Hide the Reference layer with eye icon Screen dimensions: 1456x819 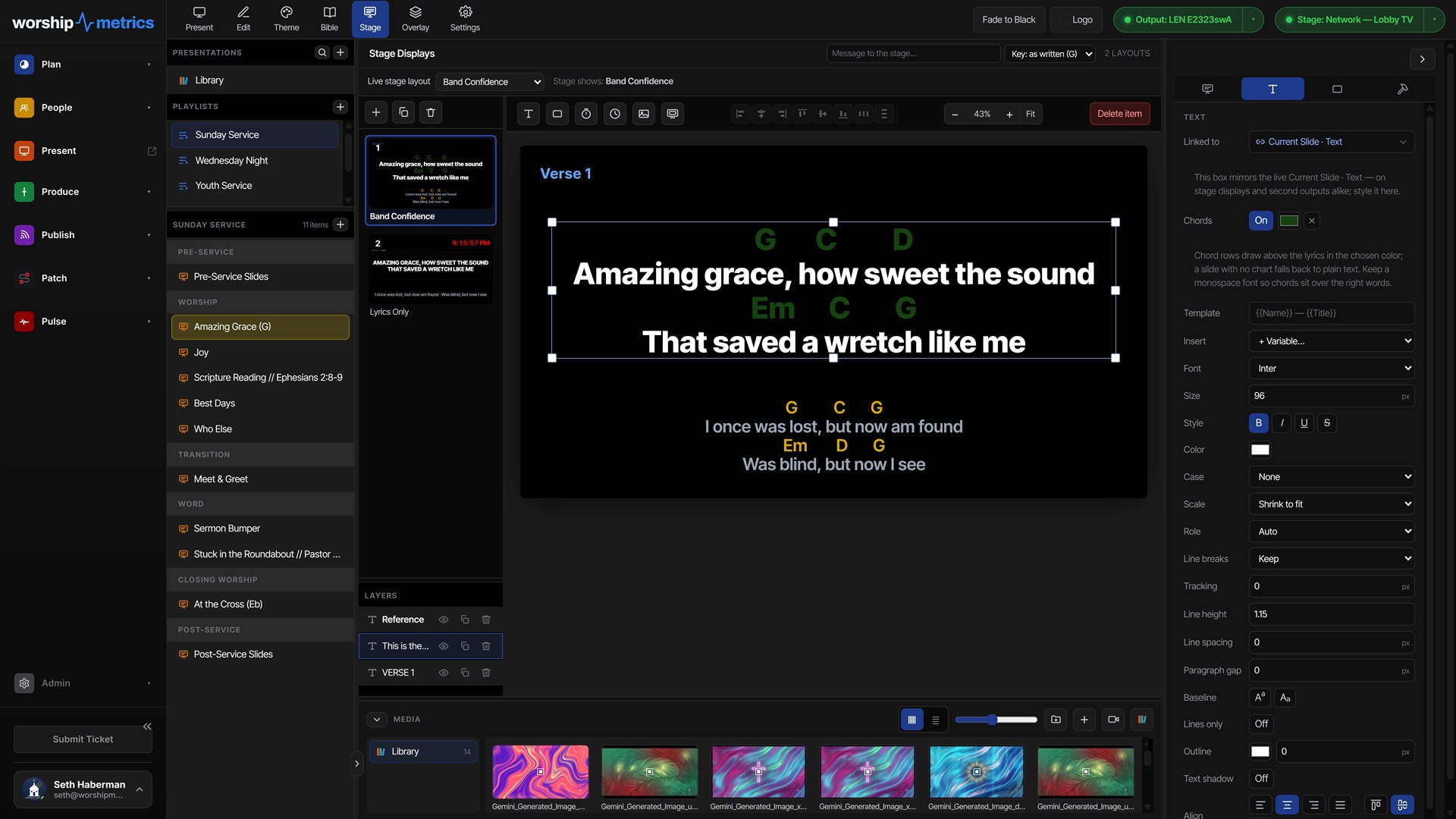[444, 620]
